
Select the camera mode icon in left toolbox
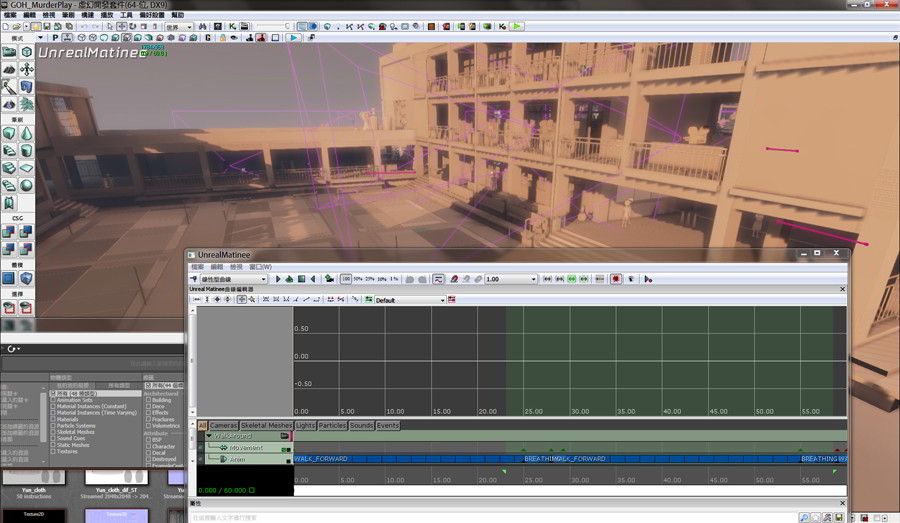(x=9, y=52)
